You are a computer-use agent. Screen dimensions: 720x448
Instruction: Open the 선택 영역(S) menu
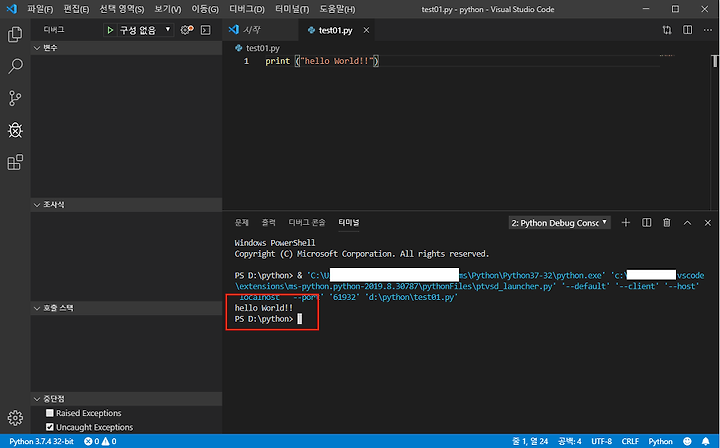[x=122, y=9]
